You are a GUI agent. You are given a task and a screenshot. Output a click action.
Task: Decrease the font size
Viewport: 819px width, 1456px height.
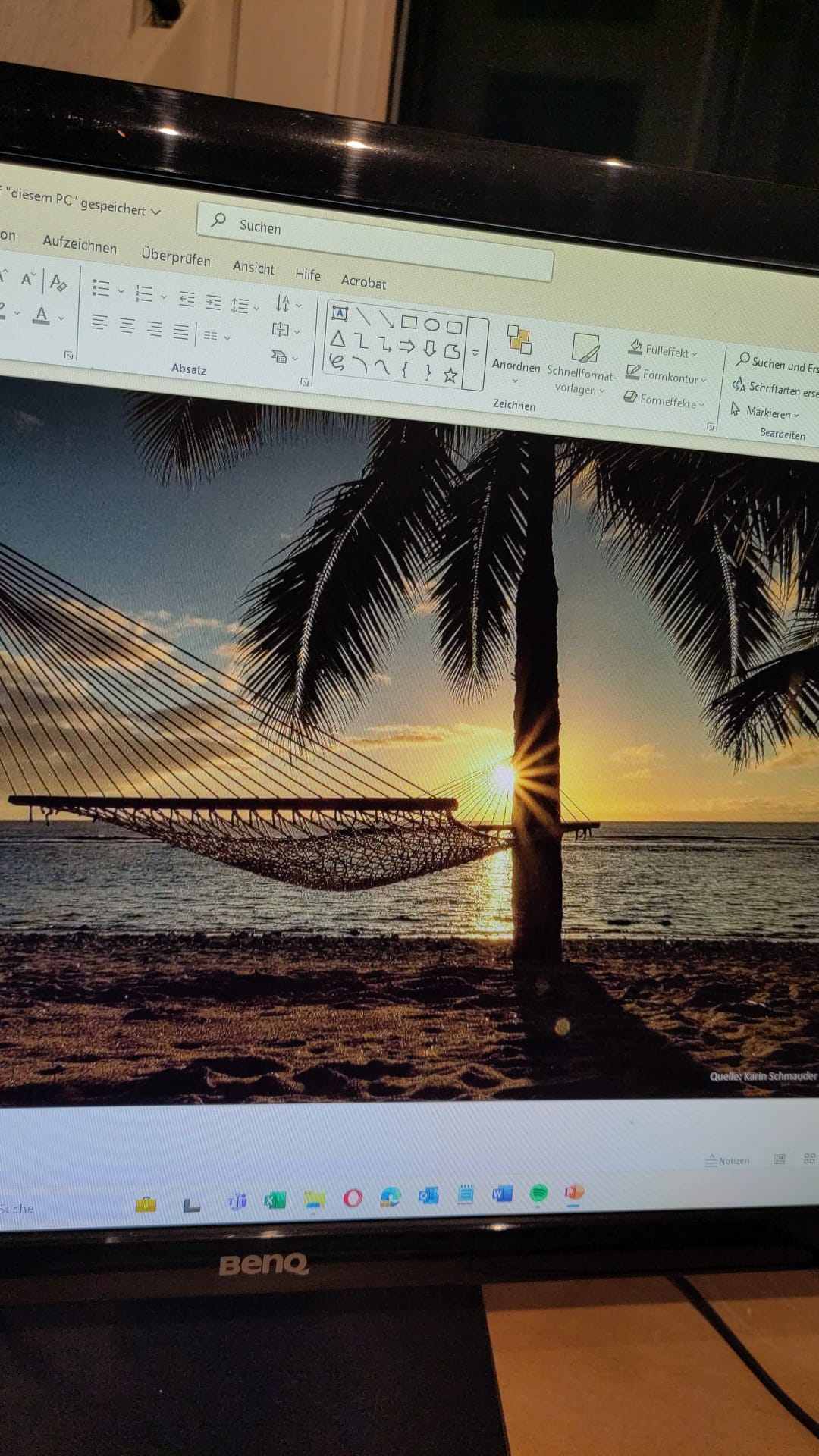(x=28, y=280)
